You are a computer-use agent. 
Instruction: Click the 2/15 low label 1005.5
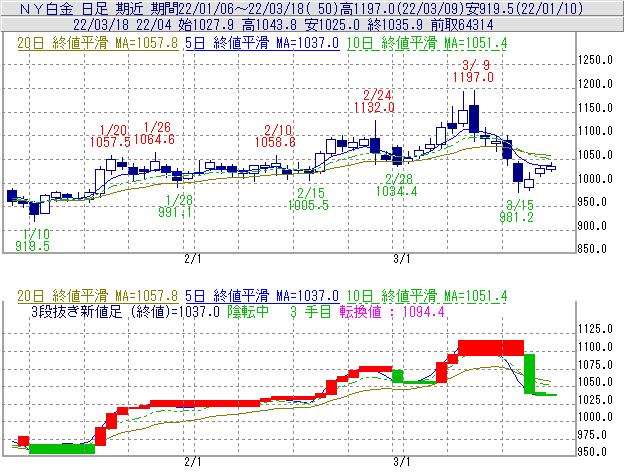click(x=308, y=205)
